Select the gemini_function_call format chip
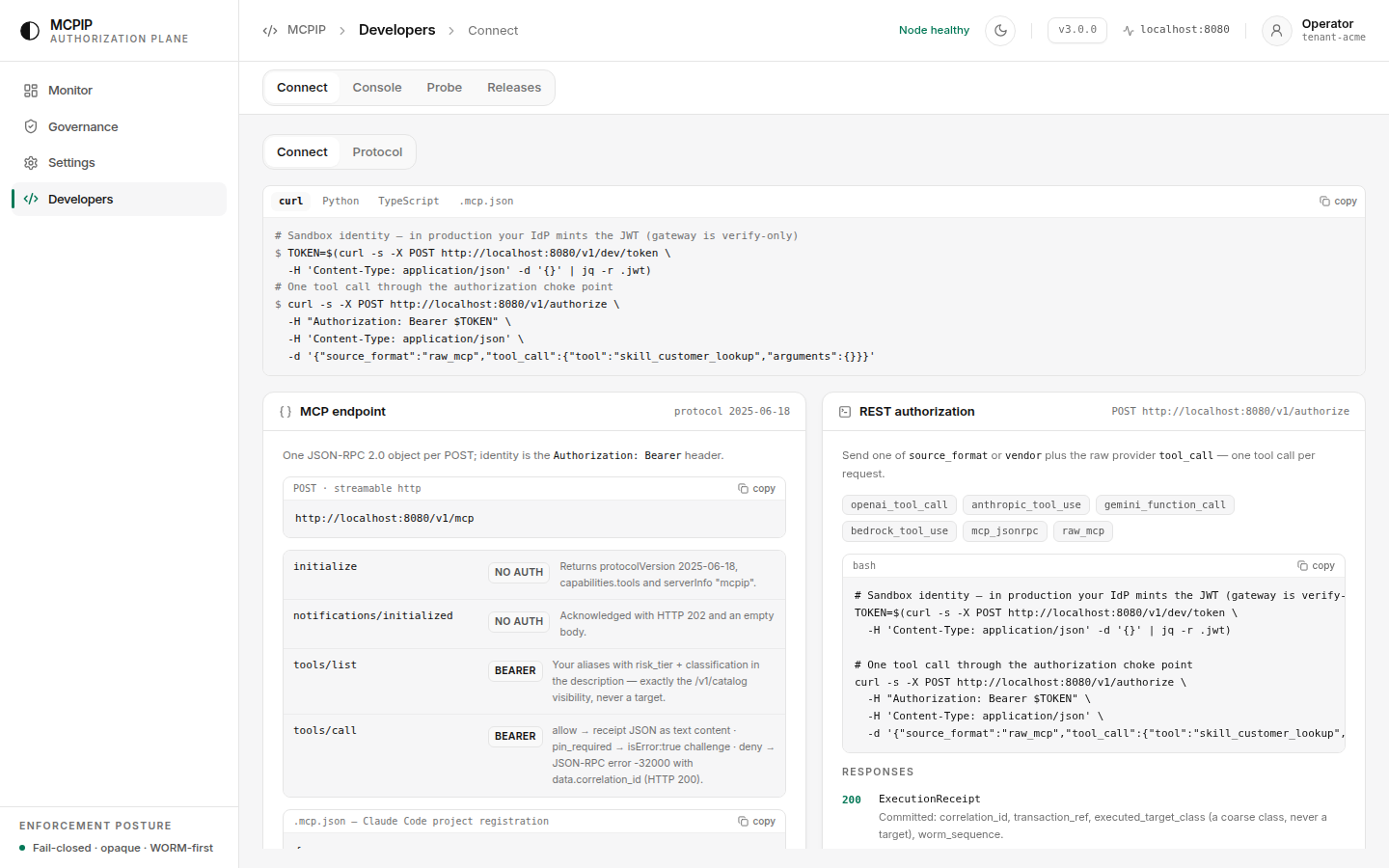 point(1165,505)
